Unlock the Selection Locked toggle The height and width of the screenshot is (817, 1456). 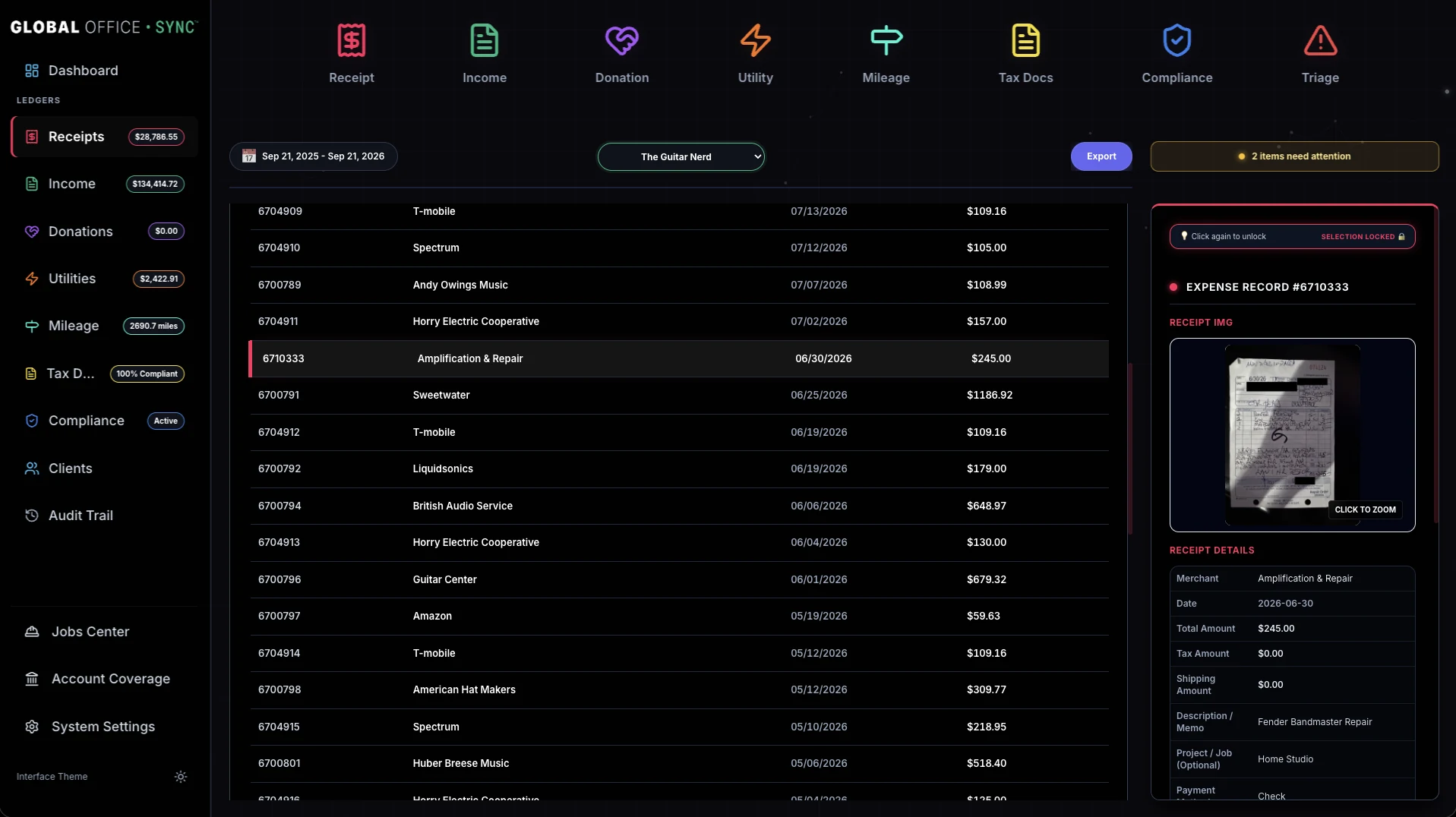click(1292, 236)
